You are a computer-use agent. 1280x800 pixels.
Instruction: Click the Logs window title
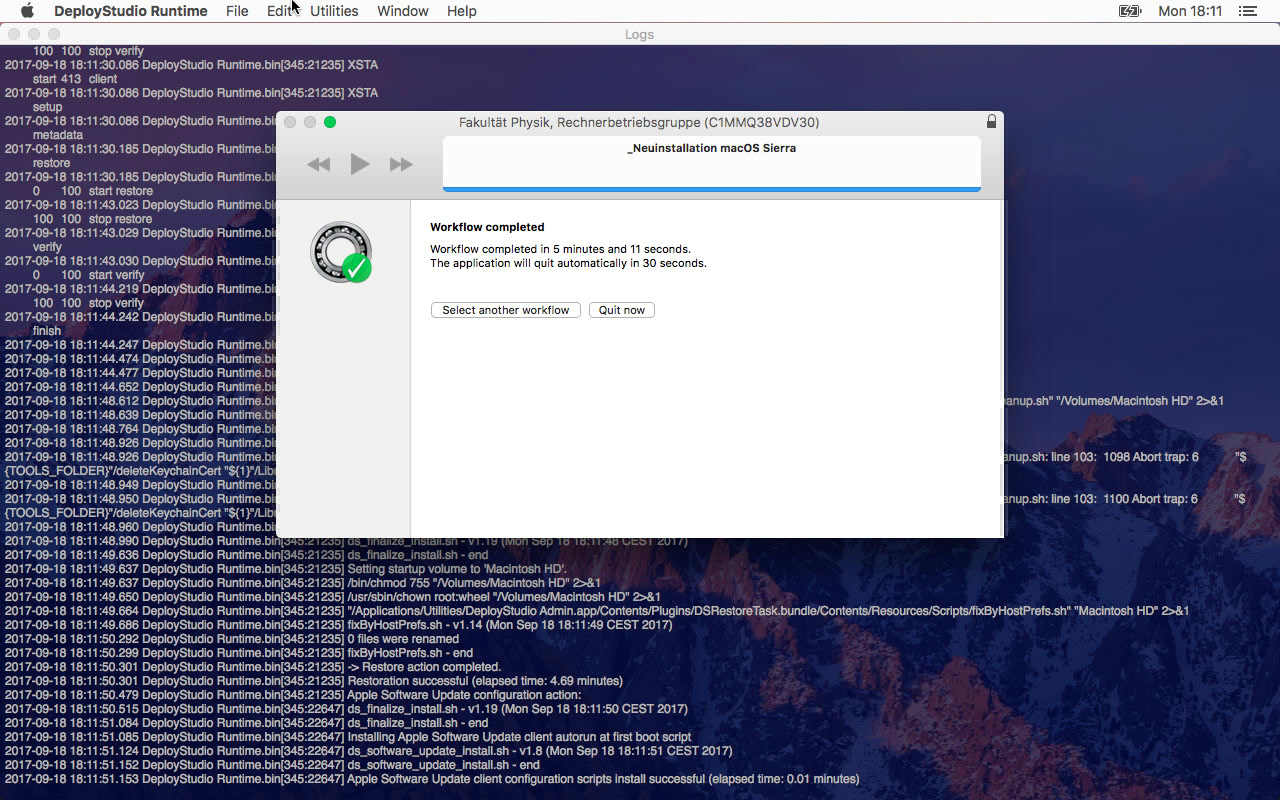pos(639,34)
